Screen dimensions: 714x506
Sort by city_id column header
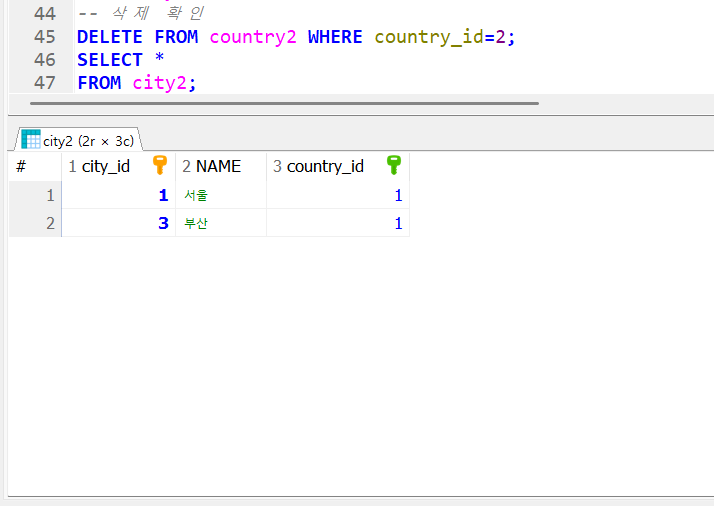click(x=118, y=166)
